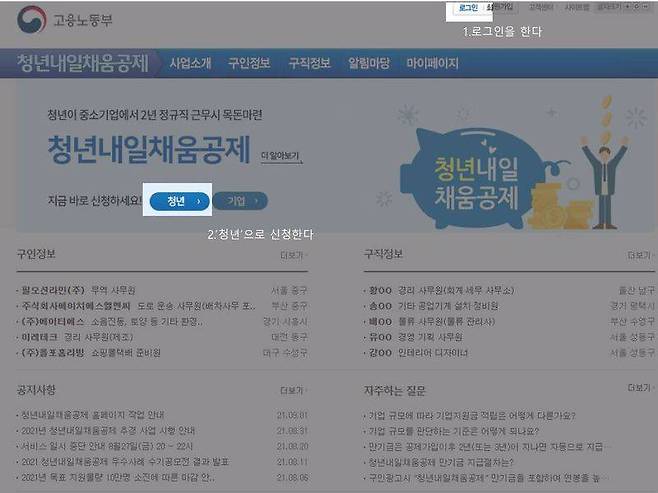Open notice 2021년 목표 지원물량 10만명 소진
The width and height of the screenshot is (658, 493).
[118, 477]
